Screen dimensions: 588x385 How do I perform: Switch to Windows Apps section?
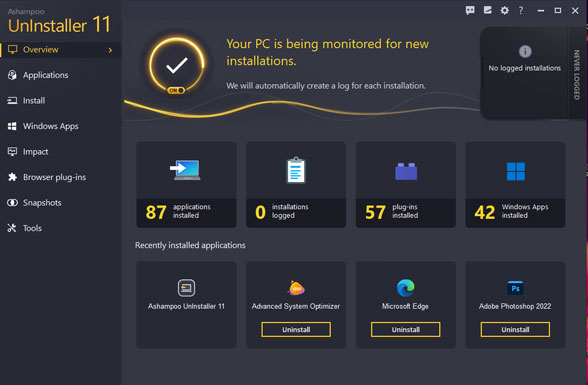point(60,126)
